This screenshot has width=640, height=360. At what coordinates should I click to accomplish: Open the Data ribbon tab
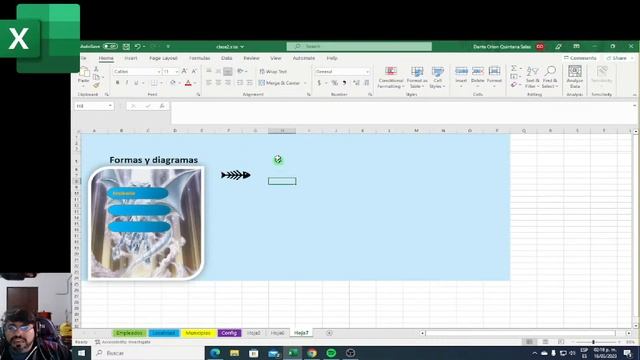click(227, 58)
